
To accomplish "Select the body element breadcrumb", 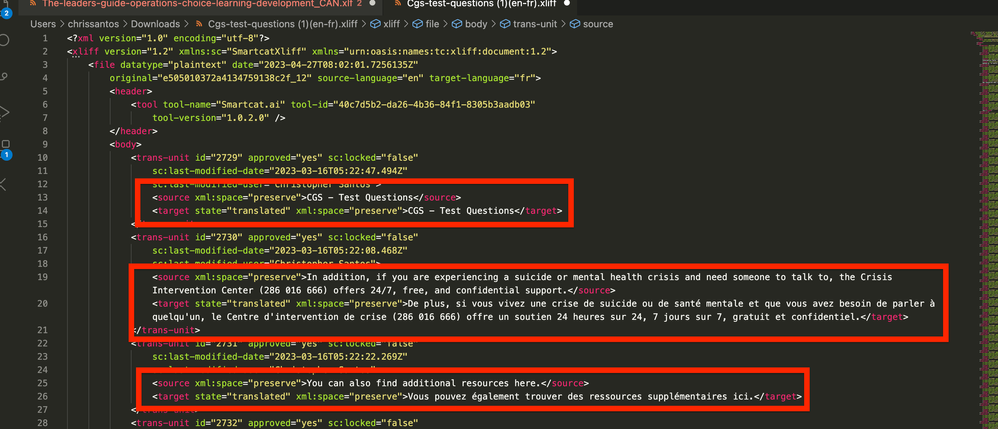I will pos(477,23).
